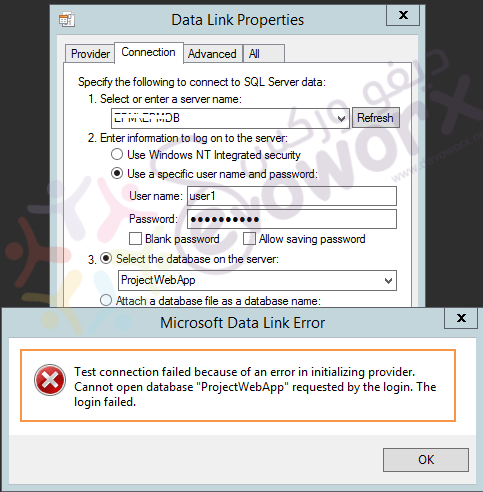Expand the ProjectWebApp database dropdown arrow

(388, 281)
